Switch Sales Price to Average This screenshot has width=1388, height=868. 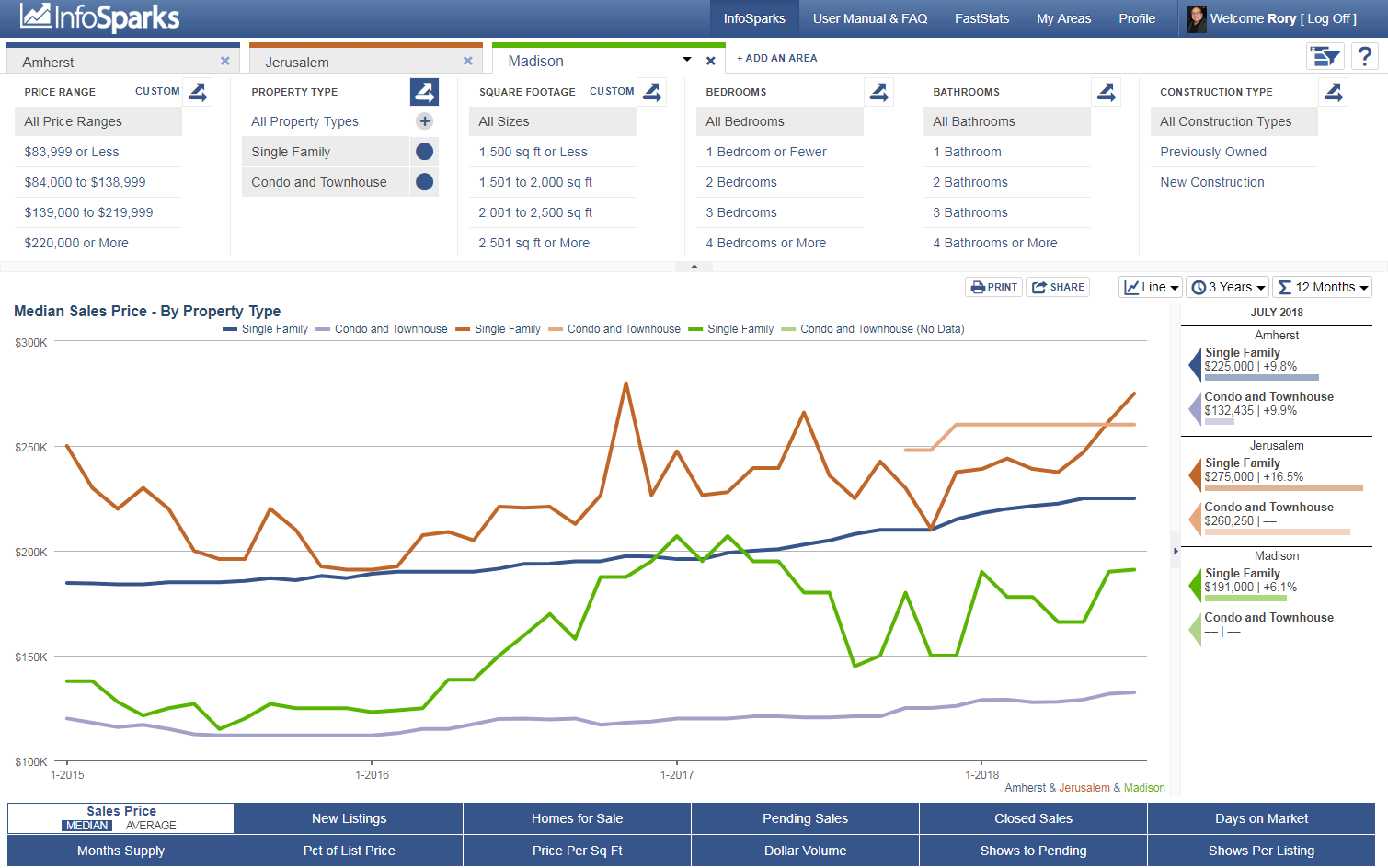(151, 826)
